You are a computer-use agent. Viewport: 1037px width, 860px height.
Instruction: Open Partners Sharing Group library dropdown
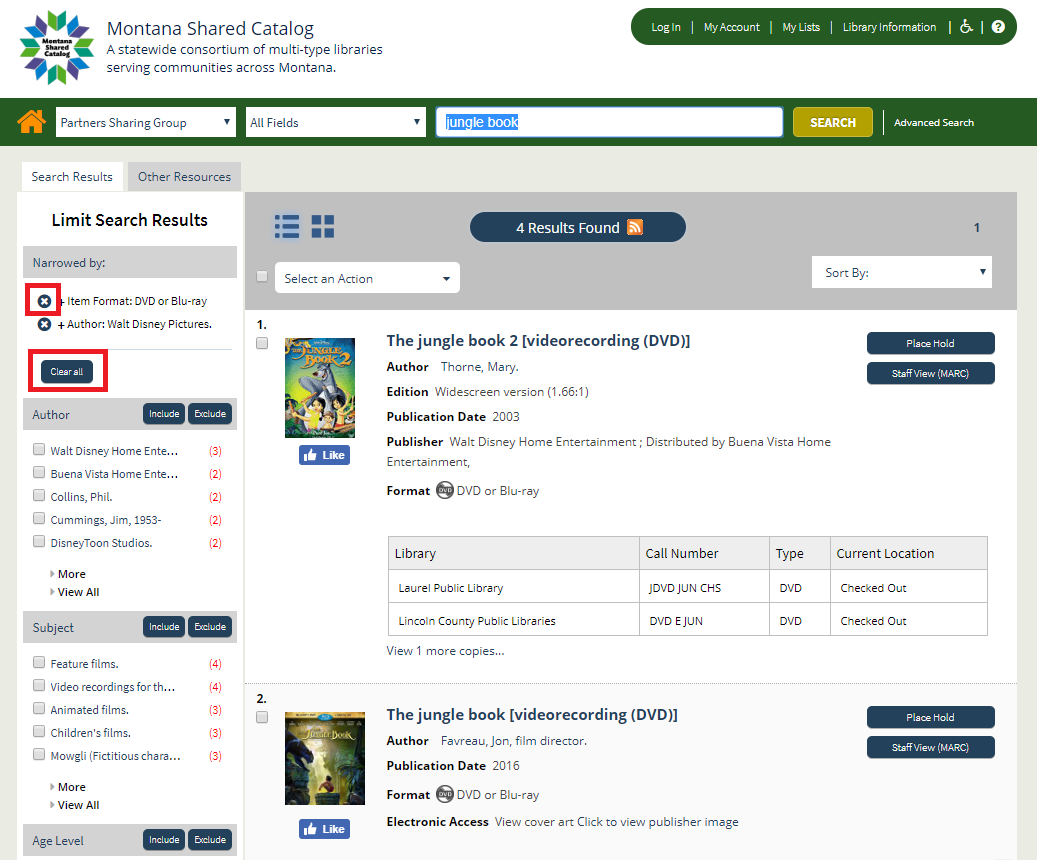tap(145, 122)
